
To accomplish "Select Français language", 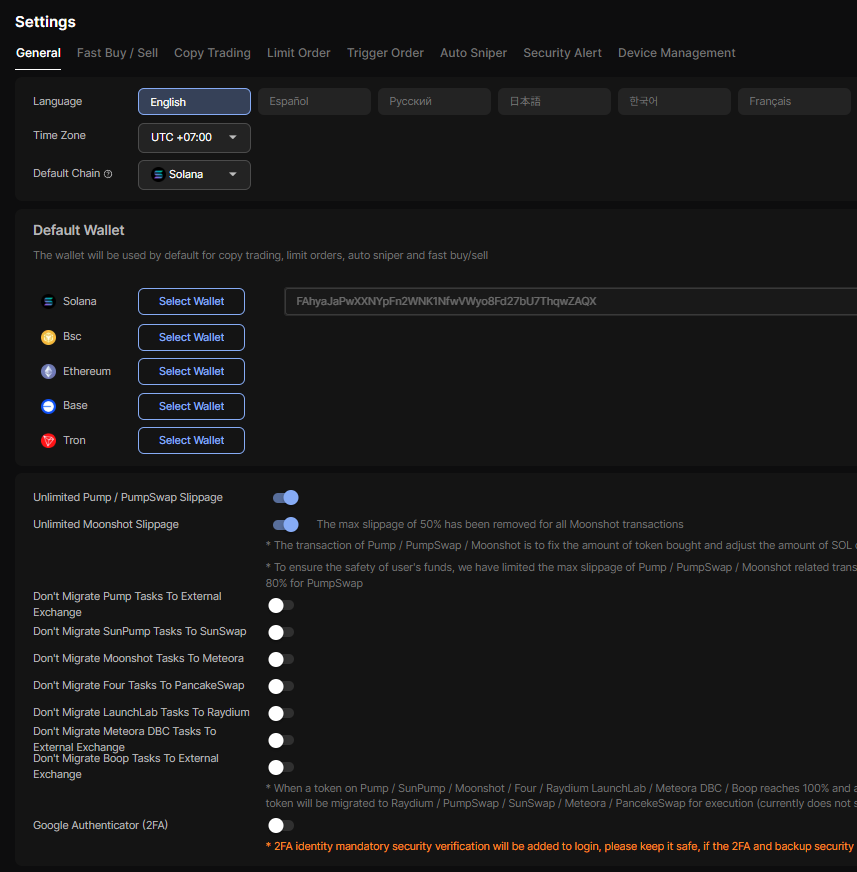I will pyautogui.click(x=794, y=102).
